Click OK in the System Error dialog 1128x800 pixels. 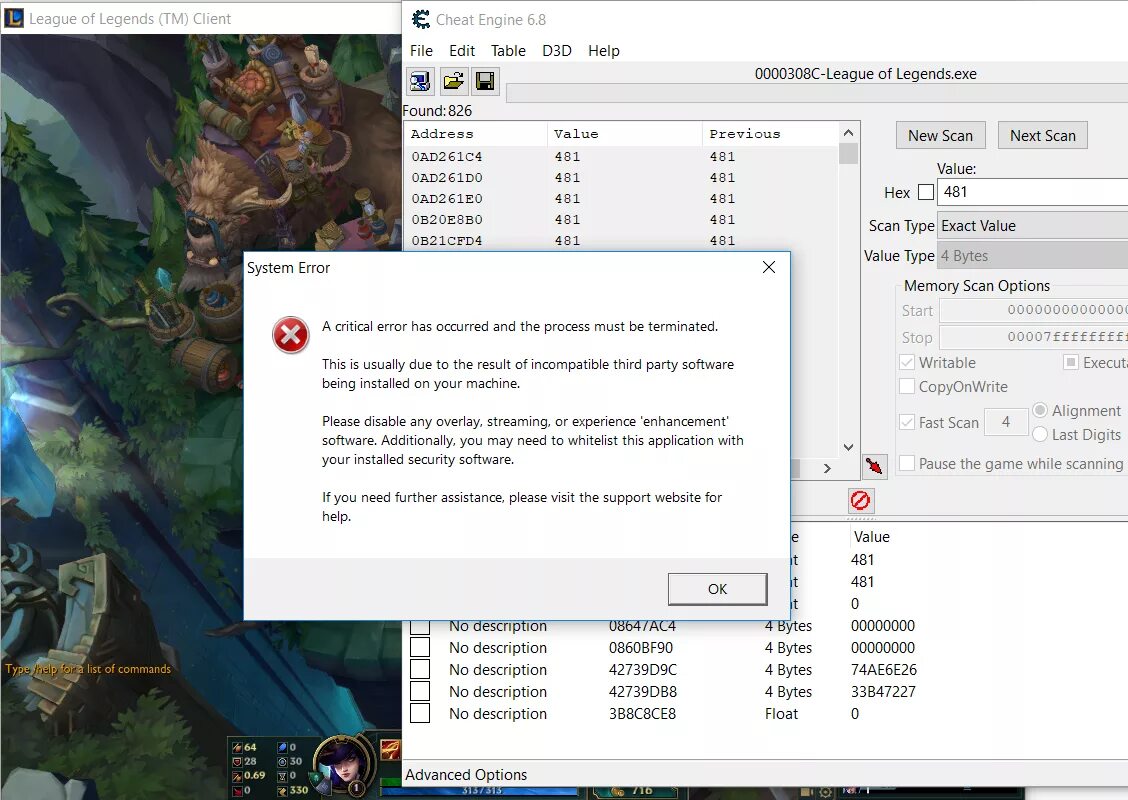[x=717, y=588]
